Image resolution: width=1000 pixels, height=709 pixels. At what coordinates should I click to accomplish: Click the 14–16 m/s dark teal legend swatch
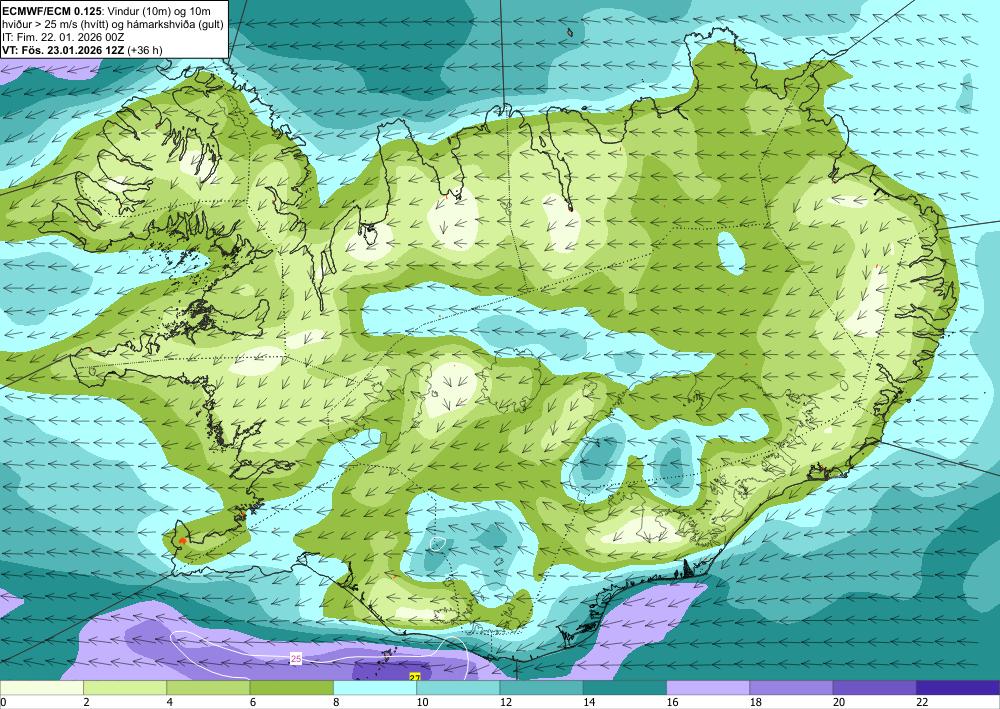tap(625, 688)
